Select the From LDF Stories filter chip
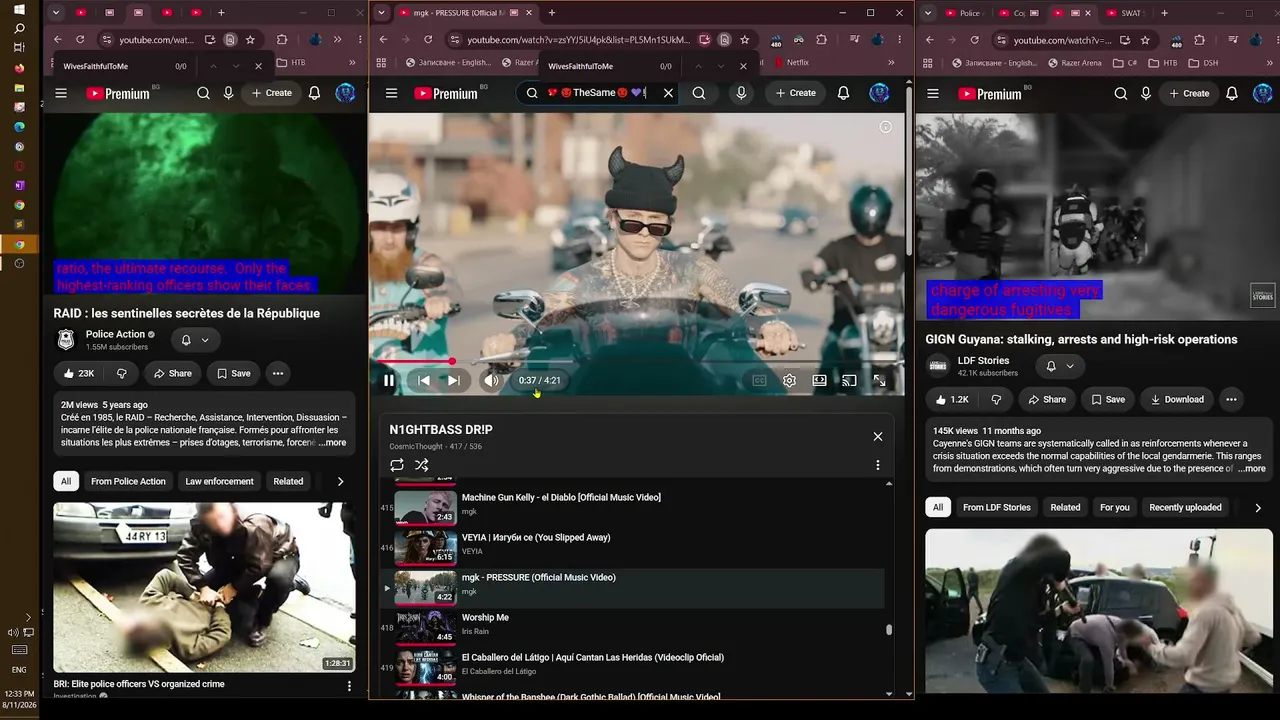The width and height of the screenshot is (1280, 720). pos(996,507)
